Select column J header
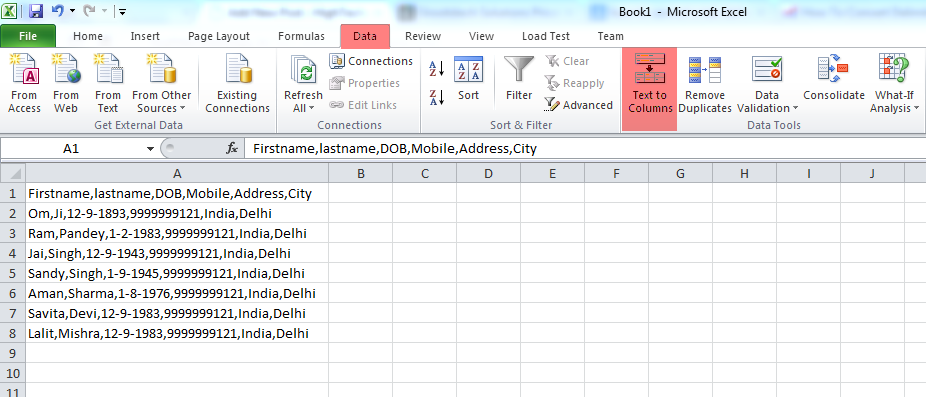Screen dimensions: 926x397 pos(872,174)
